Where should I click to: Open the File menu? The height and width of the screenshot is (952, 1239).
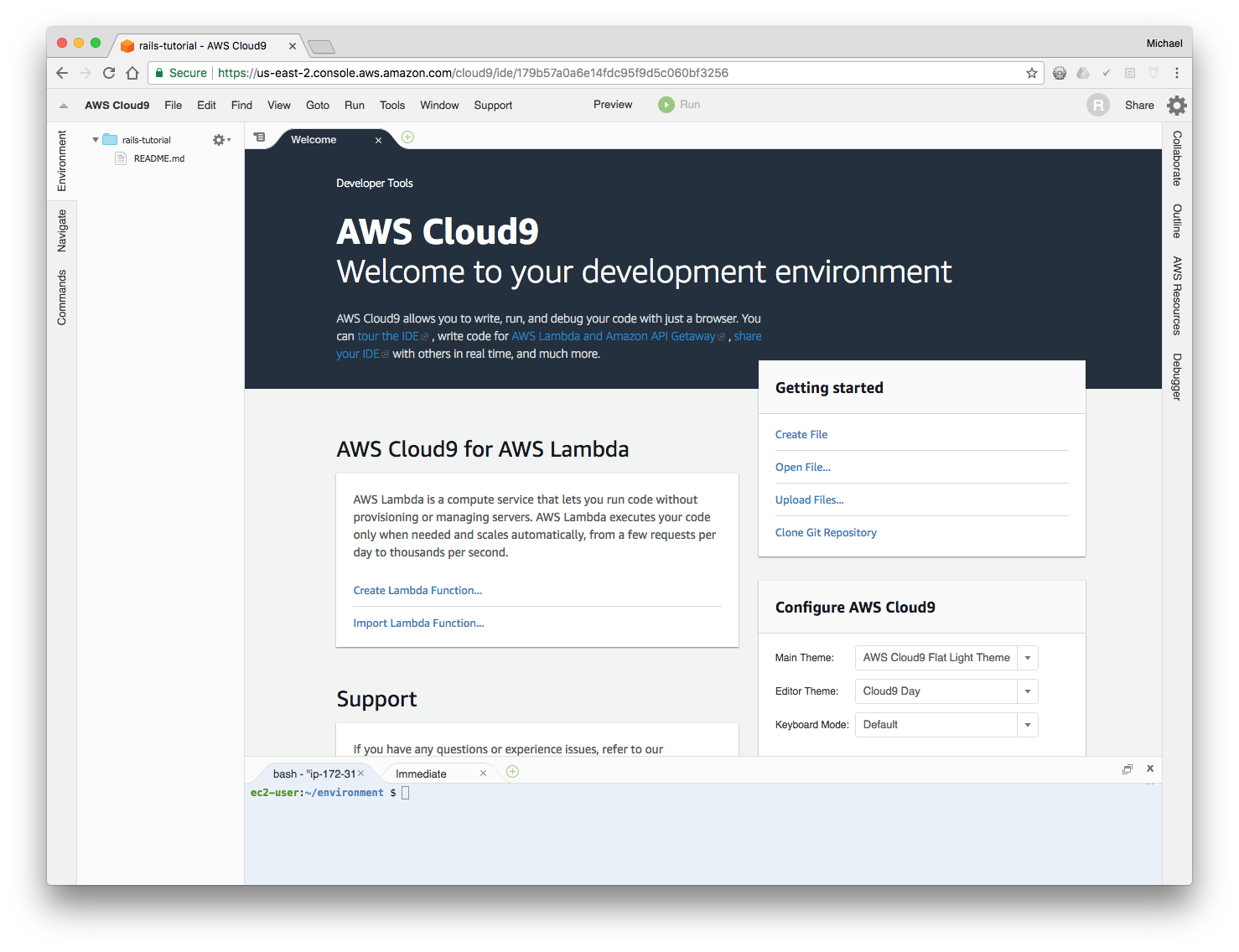pos(174,106)
